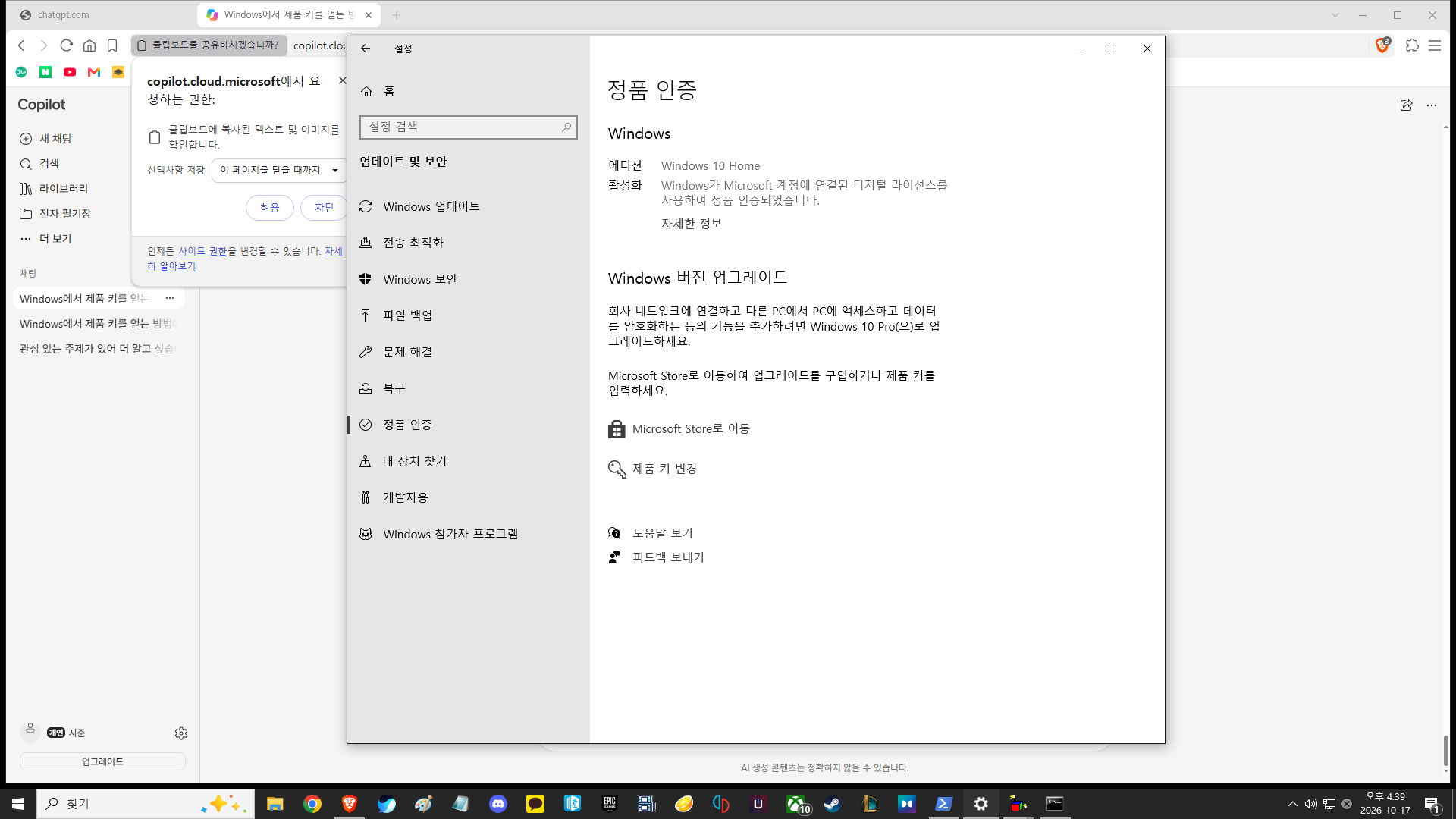The height and width of the screenshot is (819, 1456).
Task: Open the 시준 account profile
Action: (x=53, y=732)
